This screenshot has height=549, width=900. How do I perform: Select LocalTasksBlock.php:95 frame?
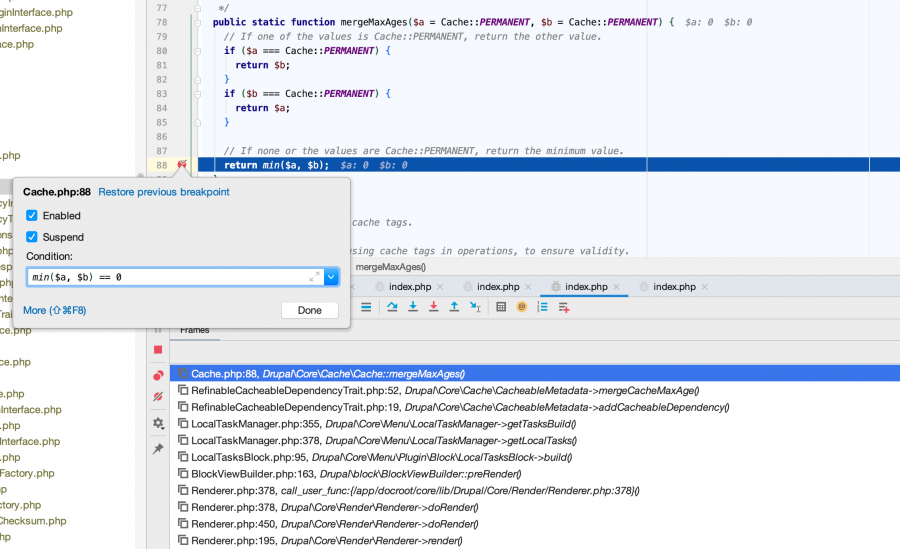point(534,457)
